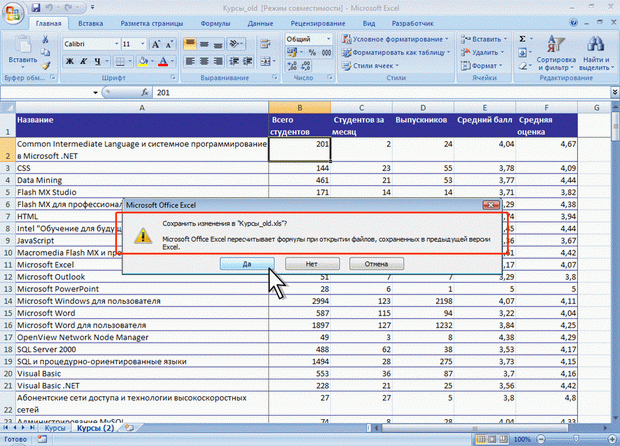620x446 pixels.
Task: Click Удалить in the Ячейки group
Action: point(482,52)
